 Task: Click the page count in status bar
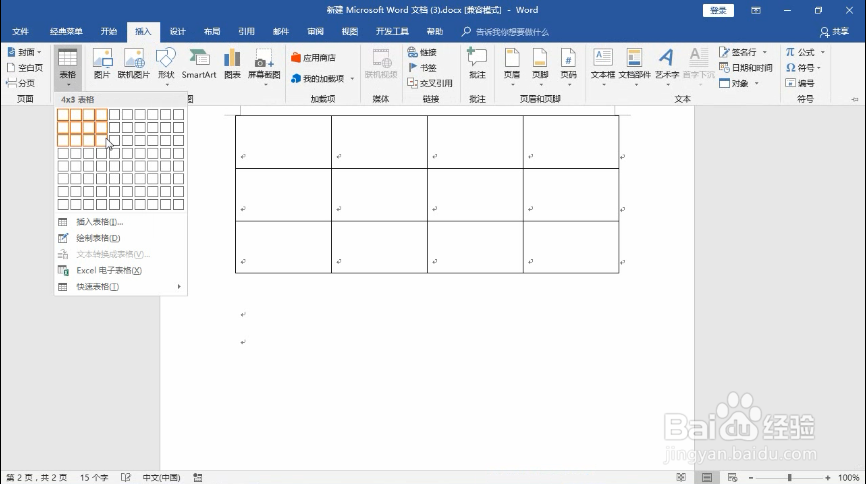[36, 477]
